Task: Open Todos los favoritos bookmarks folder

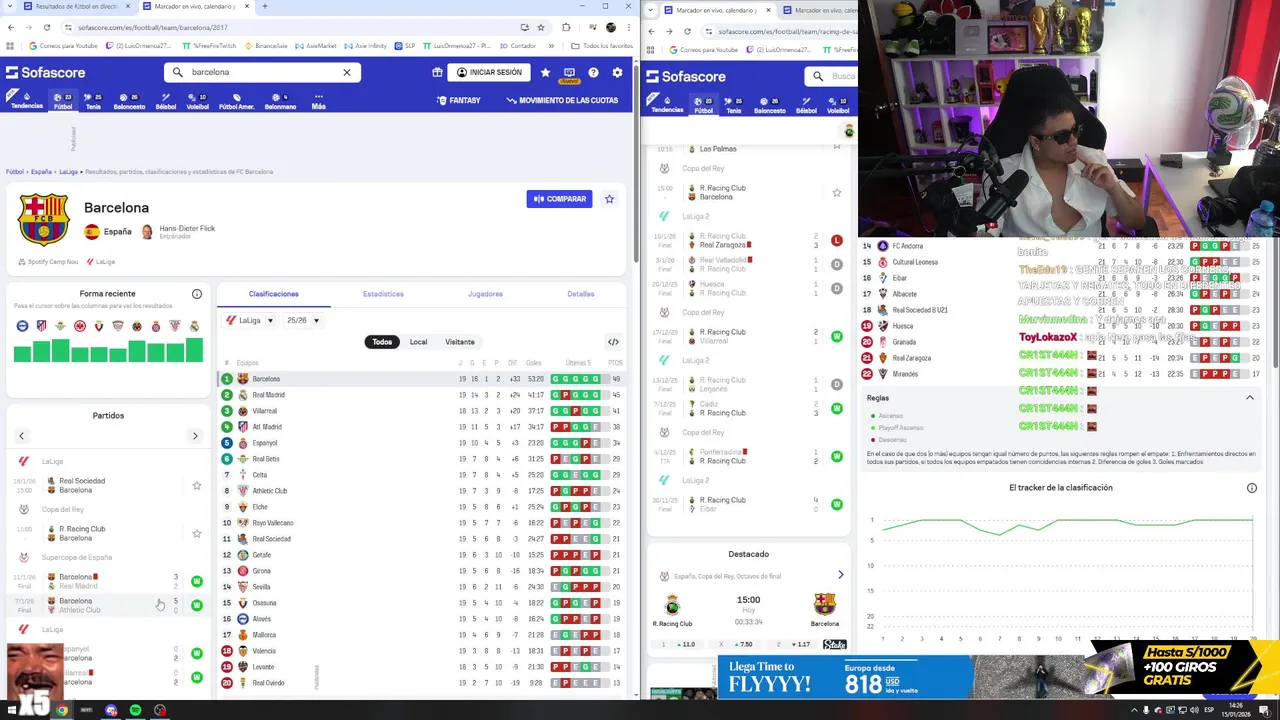Action: coord(602,46)
